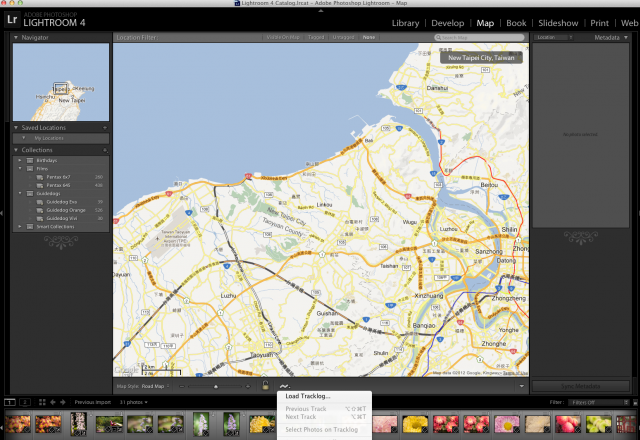Open the 31 photos source dropdown
This screenshot has width=640, height=440.
coord(133,402)
